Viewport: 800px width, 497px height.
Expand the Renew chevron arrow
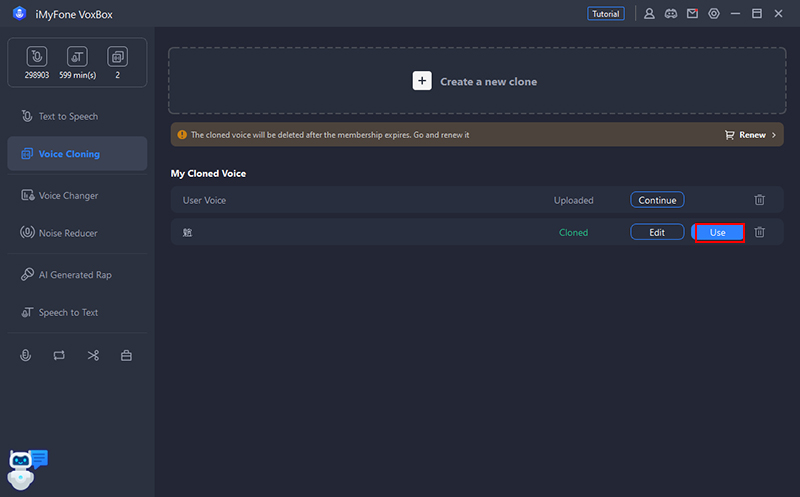coord(774,135)
